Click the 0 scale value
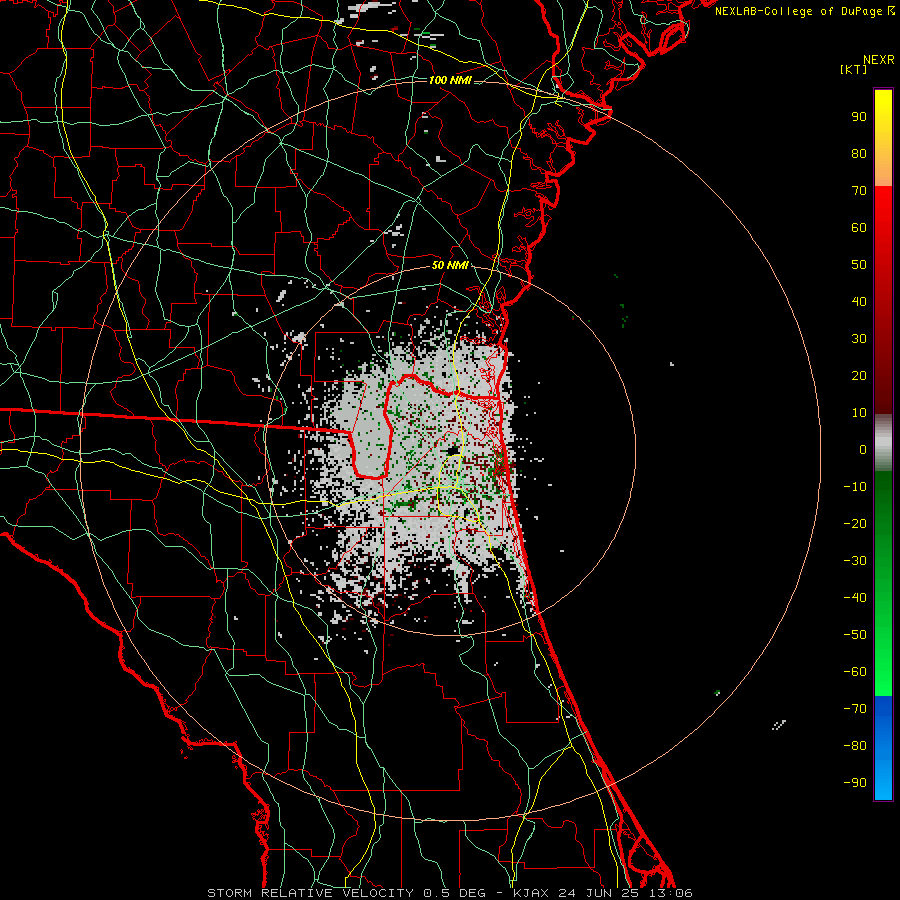 tap(863, 449)
